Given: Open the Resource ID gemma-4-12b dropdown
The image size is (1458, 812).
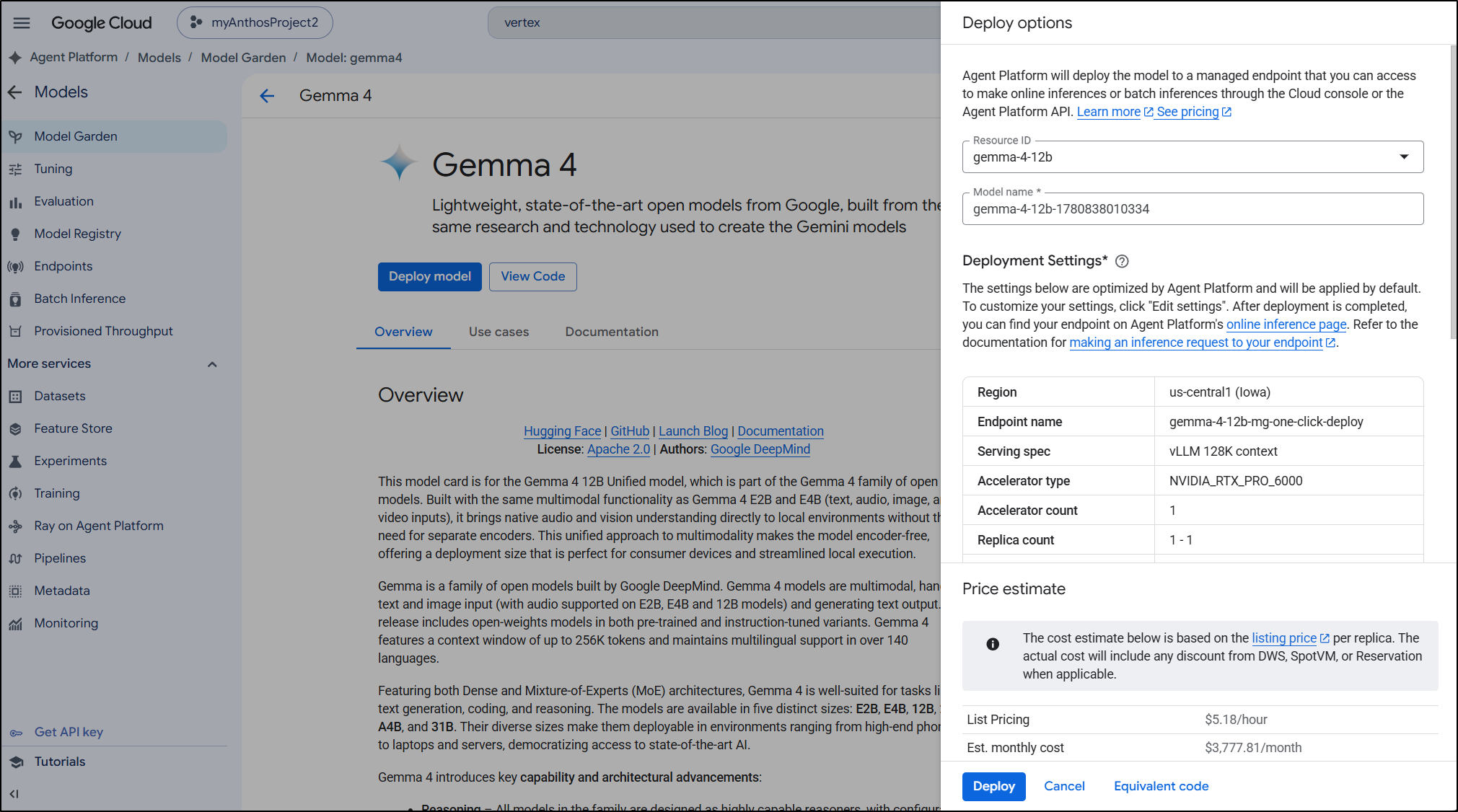Looking at the screenshot, I should (1193, 157).
